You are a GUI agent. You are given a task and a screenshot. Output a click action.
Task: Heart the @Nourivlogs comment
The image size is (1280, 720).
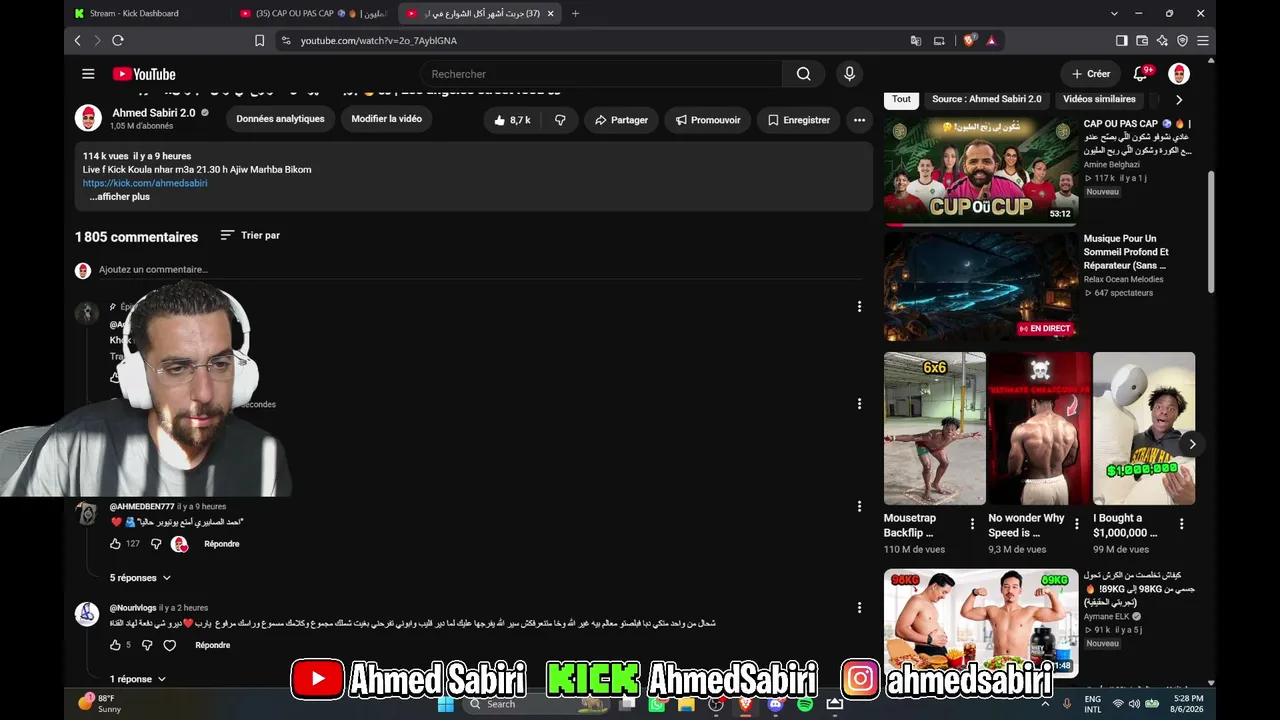coord(169,645)
